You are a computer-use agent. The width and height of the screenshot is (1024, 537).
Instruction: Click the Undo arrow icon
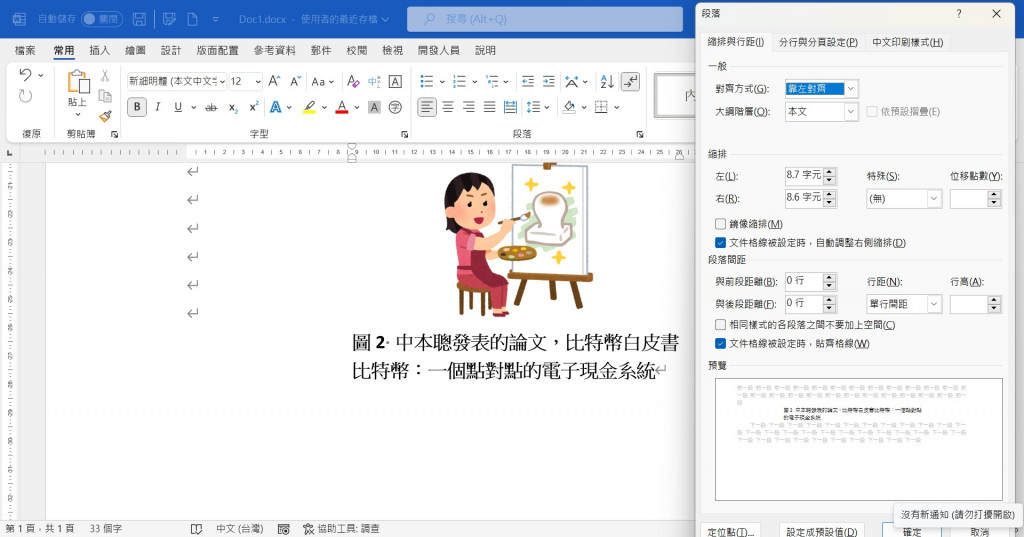tap(25, 74)
